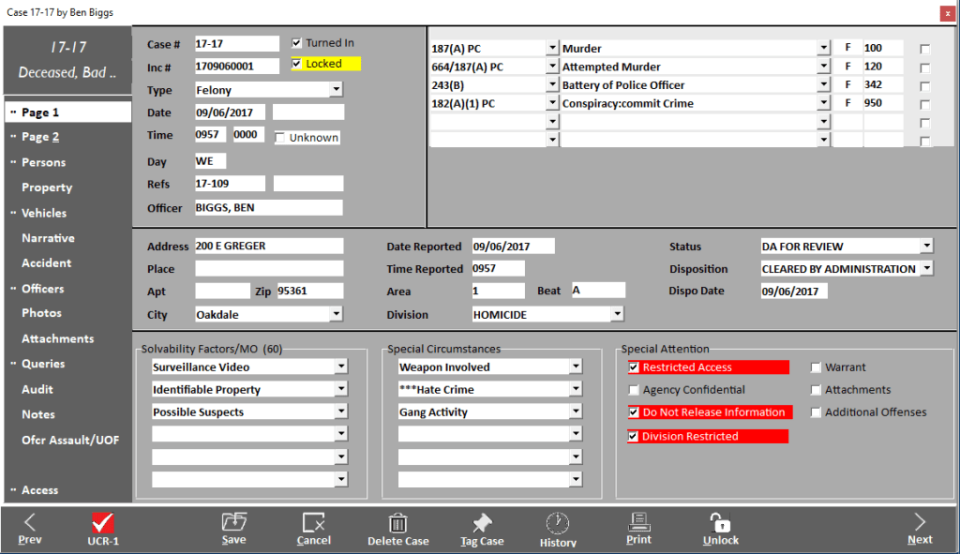The width and height of the screenshot is (960, 554).
Task: Click the Cancel icon in bottom toolbar
Action: (x=313, y=523)
